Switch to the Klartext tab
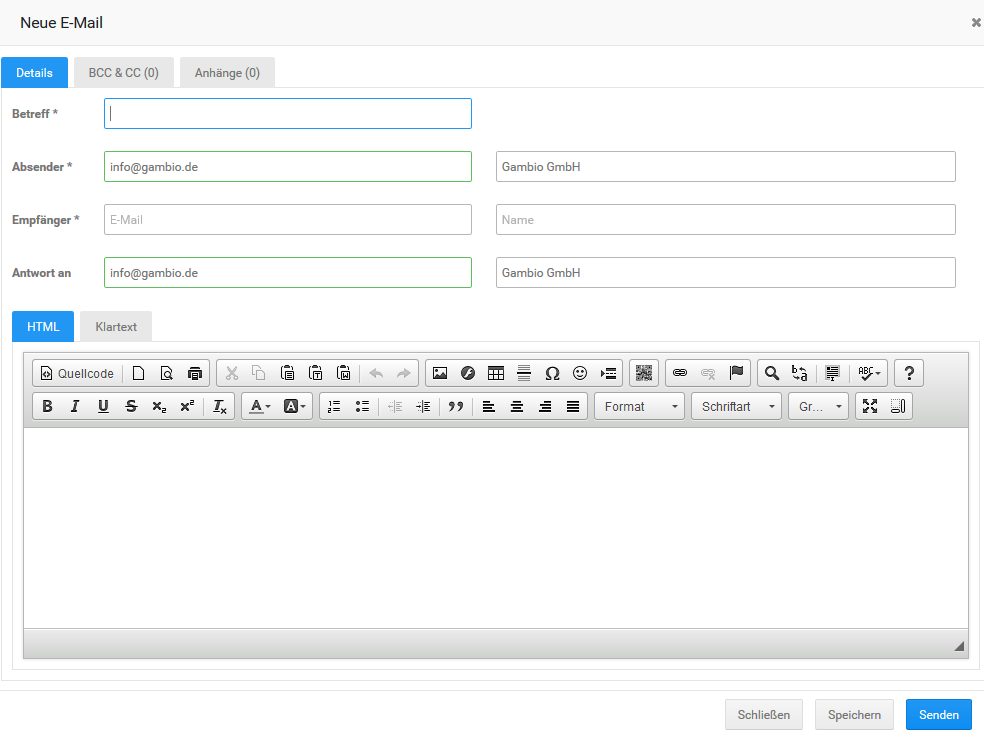The image size is (984, 733). [x=116, y=326]
